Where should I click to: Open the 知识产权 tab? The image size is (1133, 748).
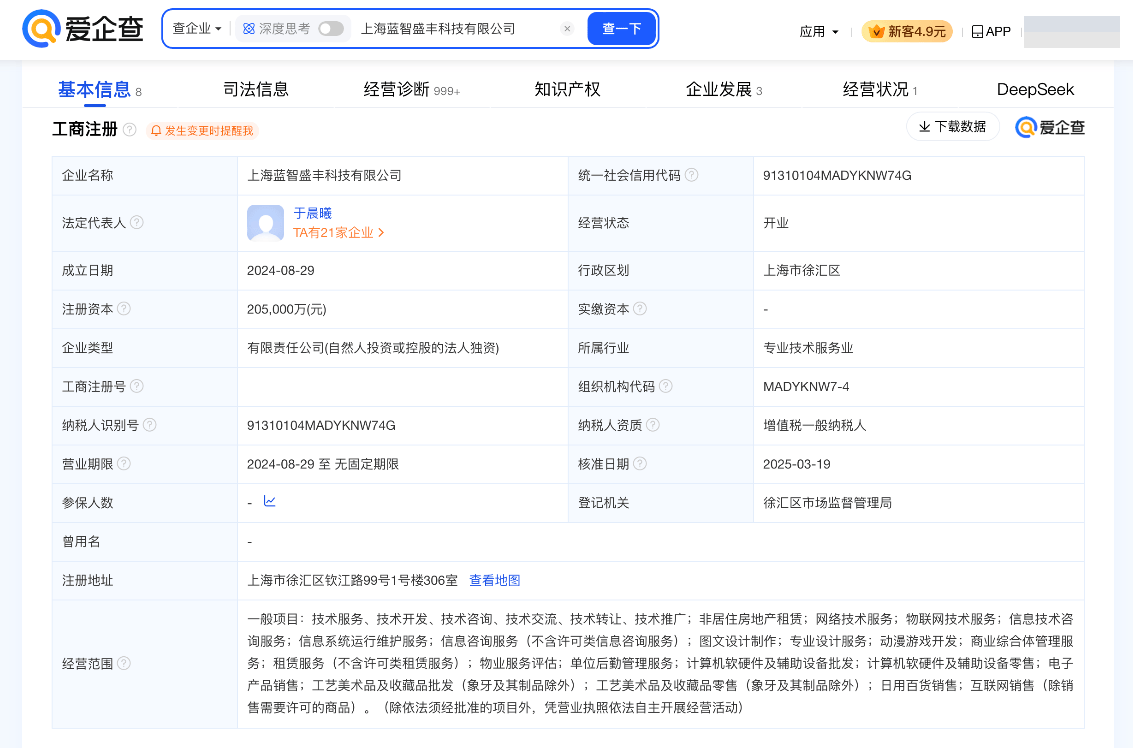point(567,89)
